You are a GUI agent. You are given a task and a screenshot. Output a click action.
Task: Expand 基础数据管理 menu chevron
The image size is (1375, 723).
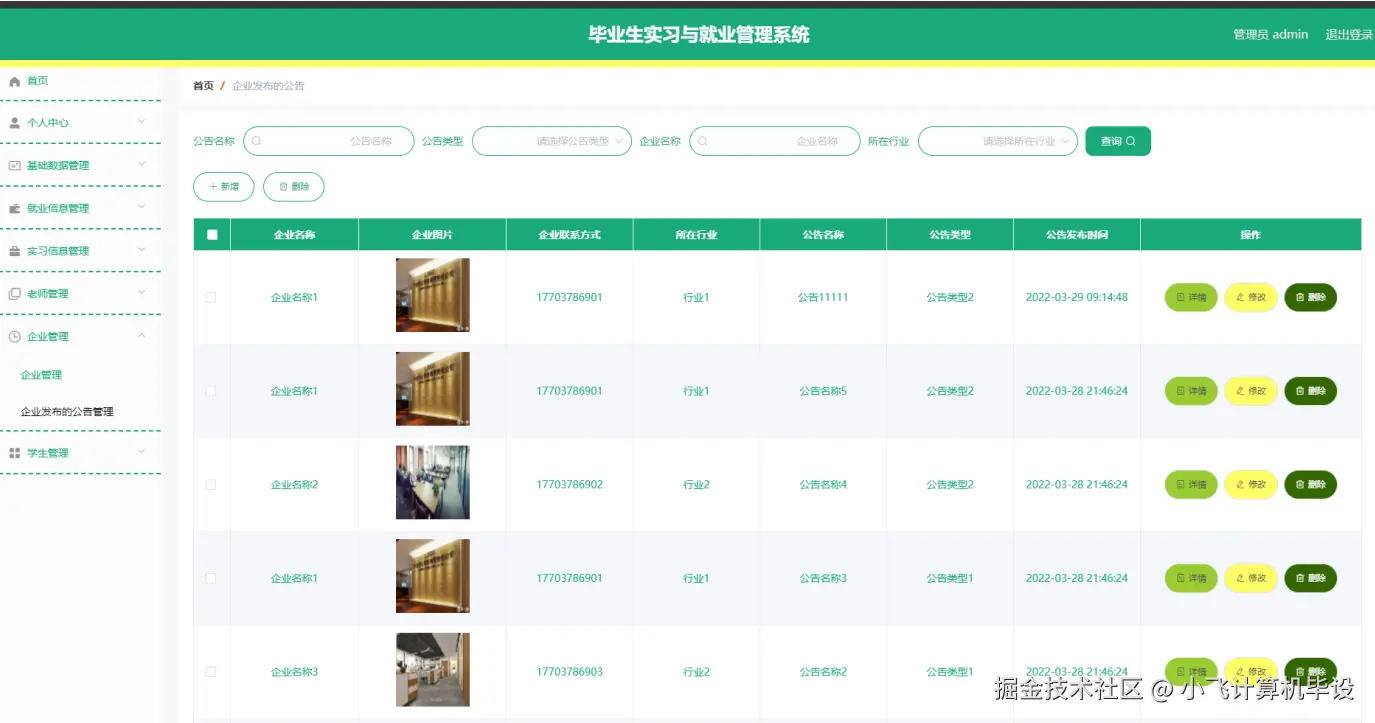click(141, 163)
